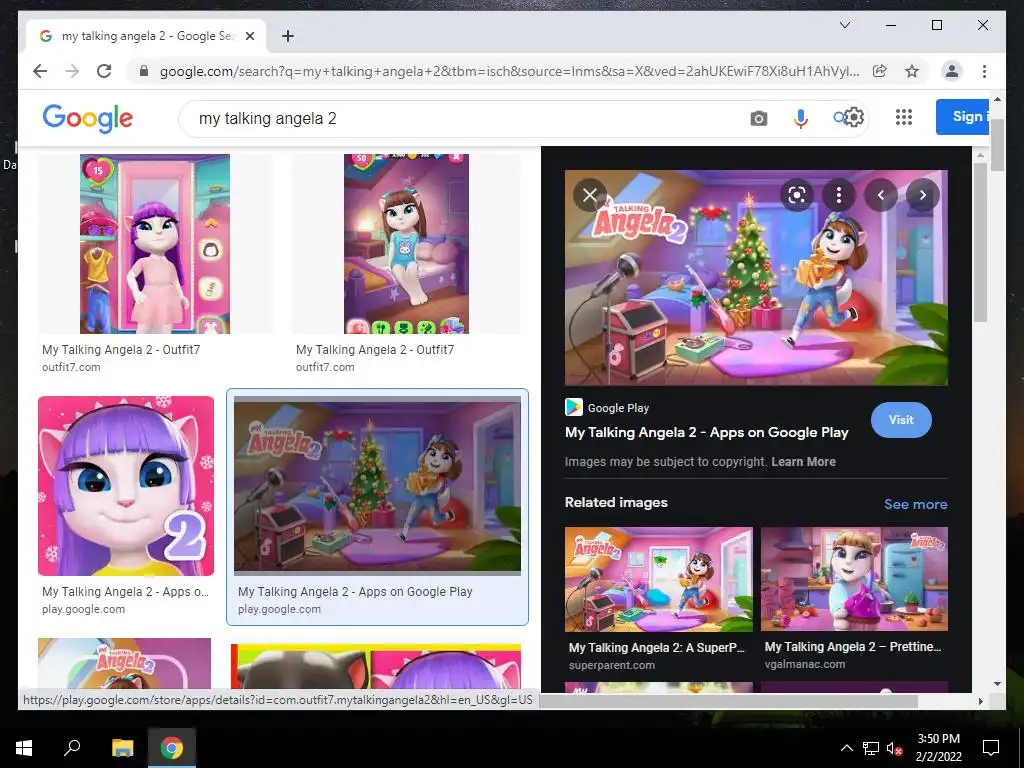Start voice search with the microphone icon
The image size is (1024, 768).
801,118
